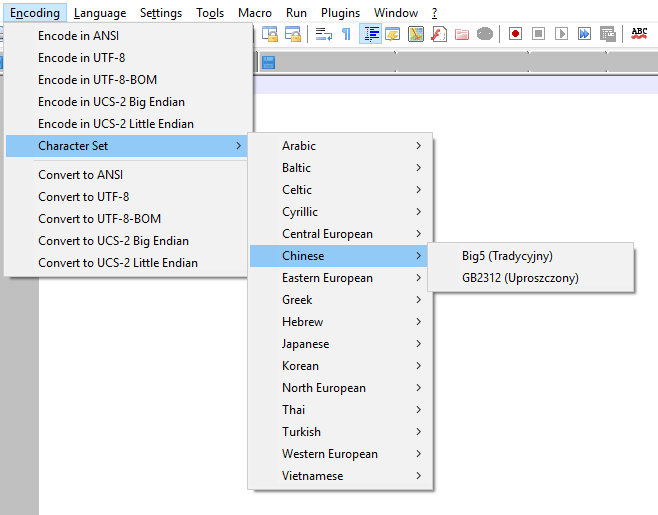Click the grey monitoring eye icon

[485, 34]
